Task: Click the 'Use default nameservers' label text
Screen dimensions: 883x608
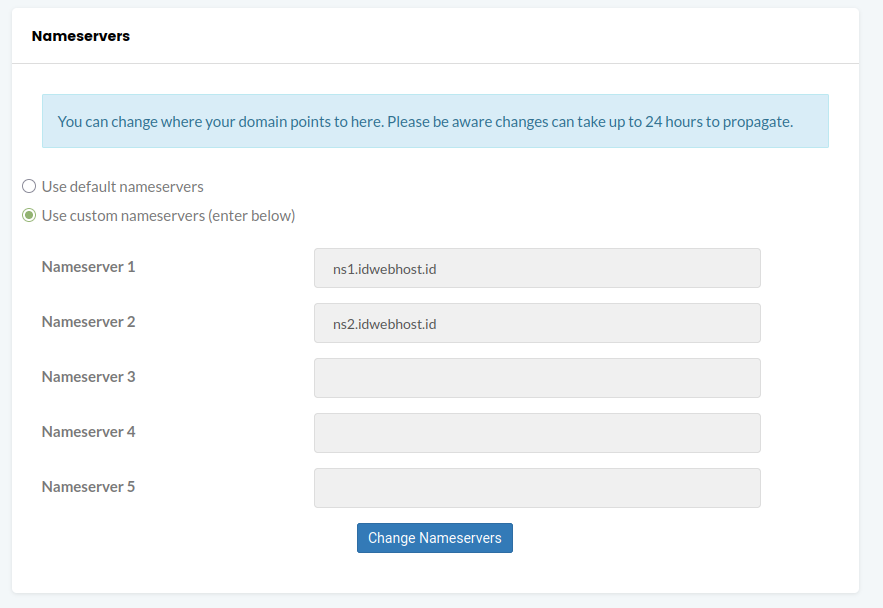Action: 122,187
